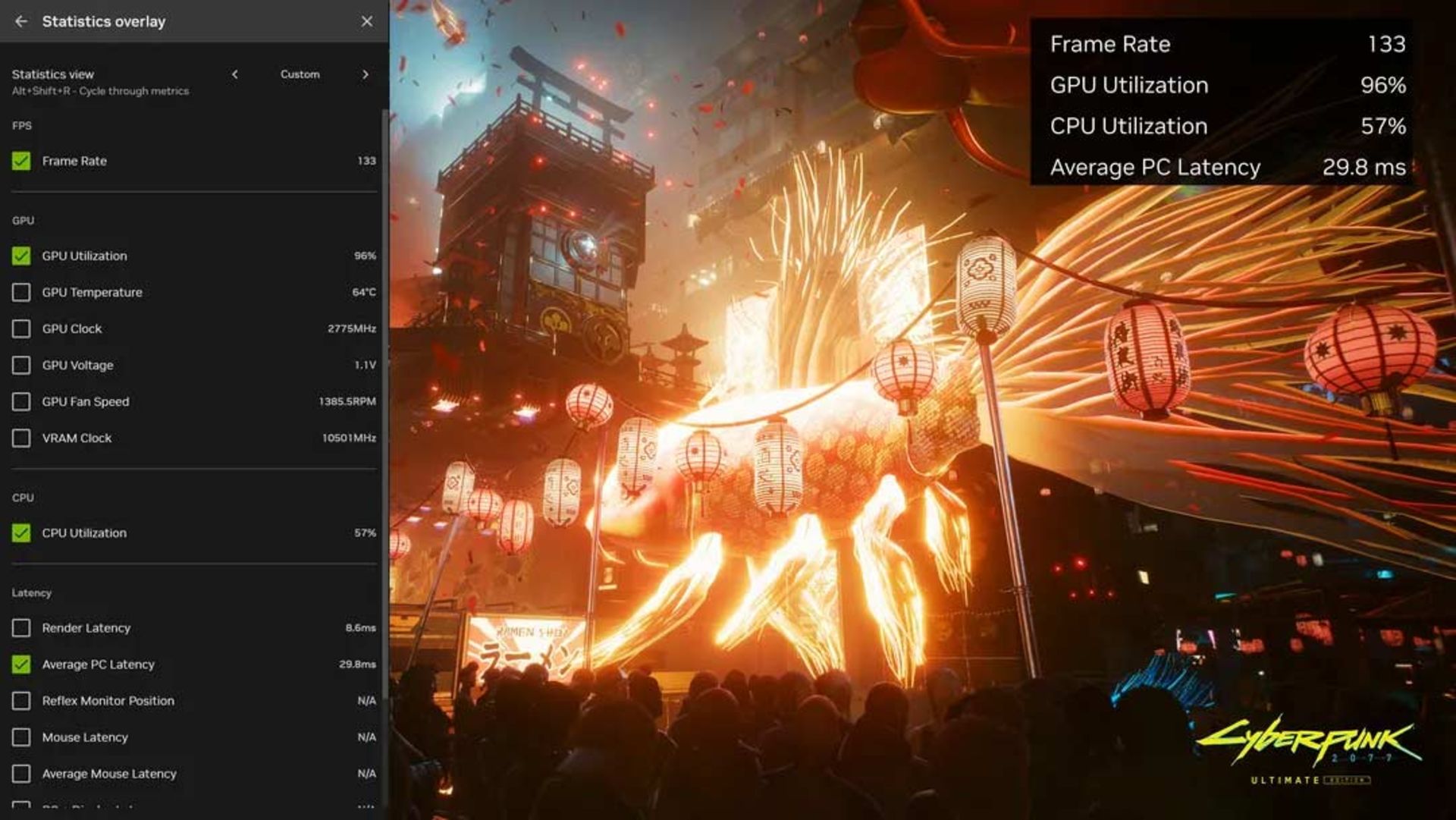Enable GPU Temperature metric display
The image size is (1456, 820).
point(22,291)
